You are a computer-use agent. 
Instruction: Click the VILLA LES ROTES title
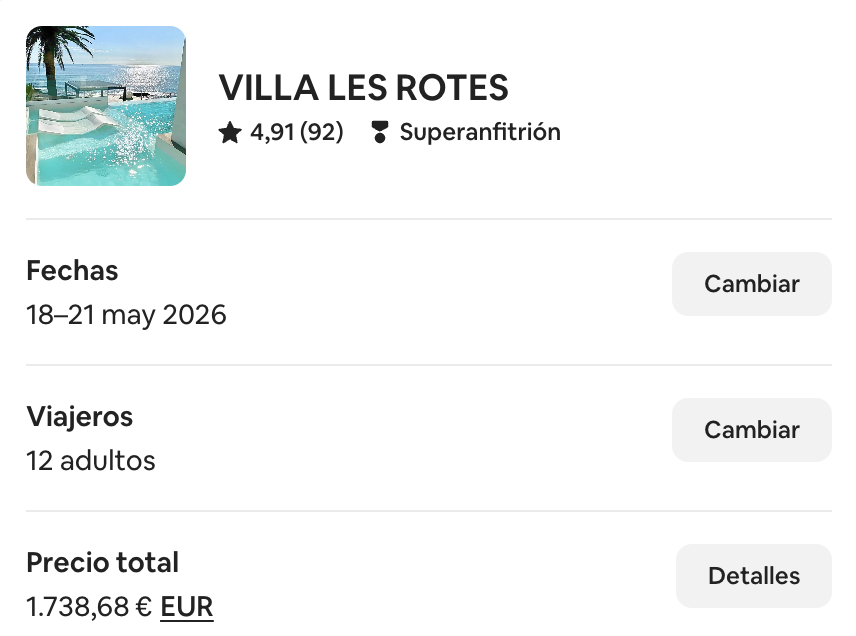(x=364, y=88)
